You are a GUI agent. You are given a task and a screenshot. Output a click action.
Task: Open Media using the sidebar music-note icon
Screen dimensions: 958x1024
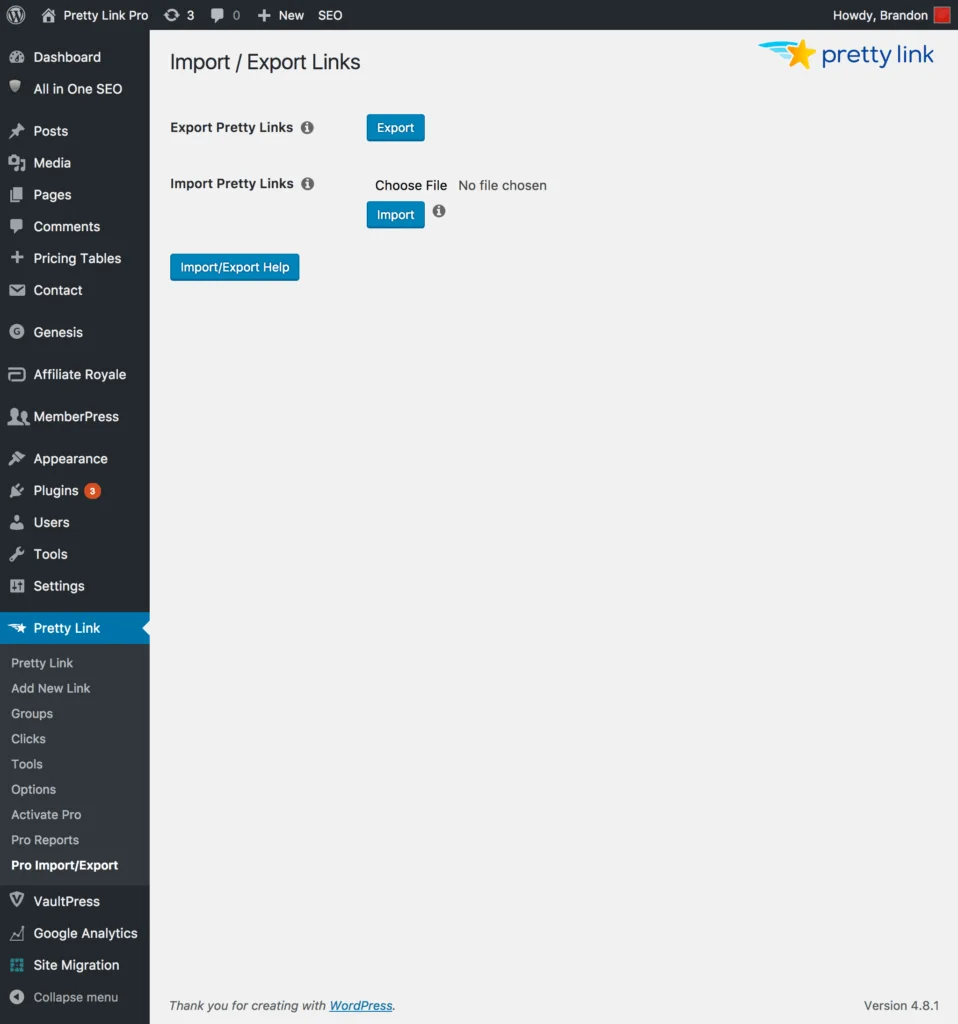[x=18, y=163]
